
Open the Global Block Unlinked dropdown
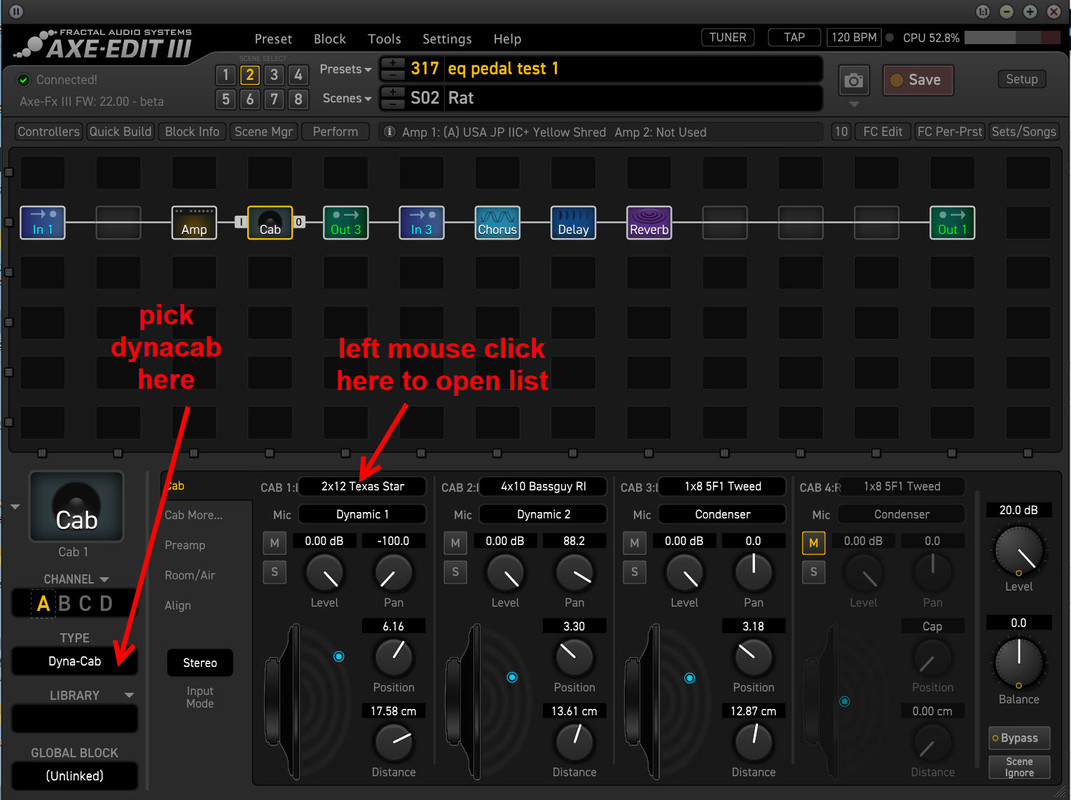click(74, 776)
